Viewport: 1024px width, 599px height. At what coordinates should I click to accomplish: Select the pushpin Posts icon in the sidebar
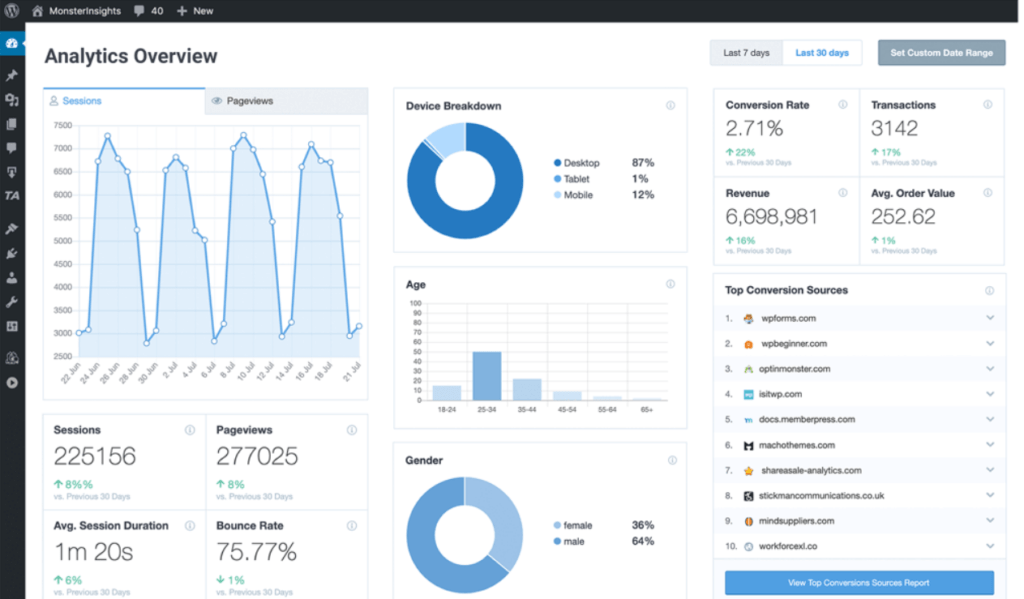[x=10, y=77]
